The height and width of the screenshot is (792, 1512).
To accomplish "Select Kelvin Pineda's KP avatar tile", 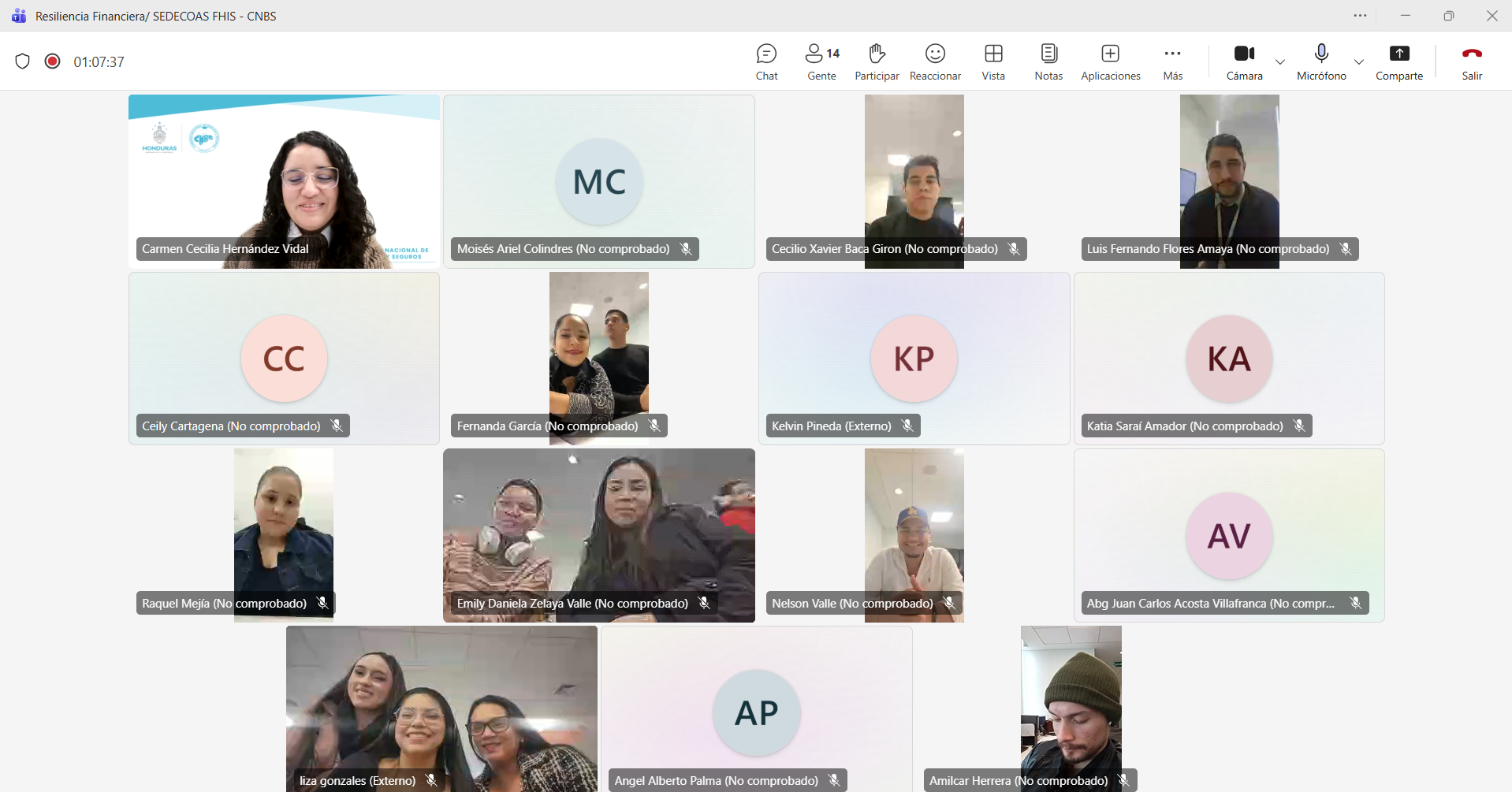I will pos(914,359).
